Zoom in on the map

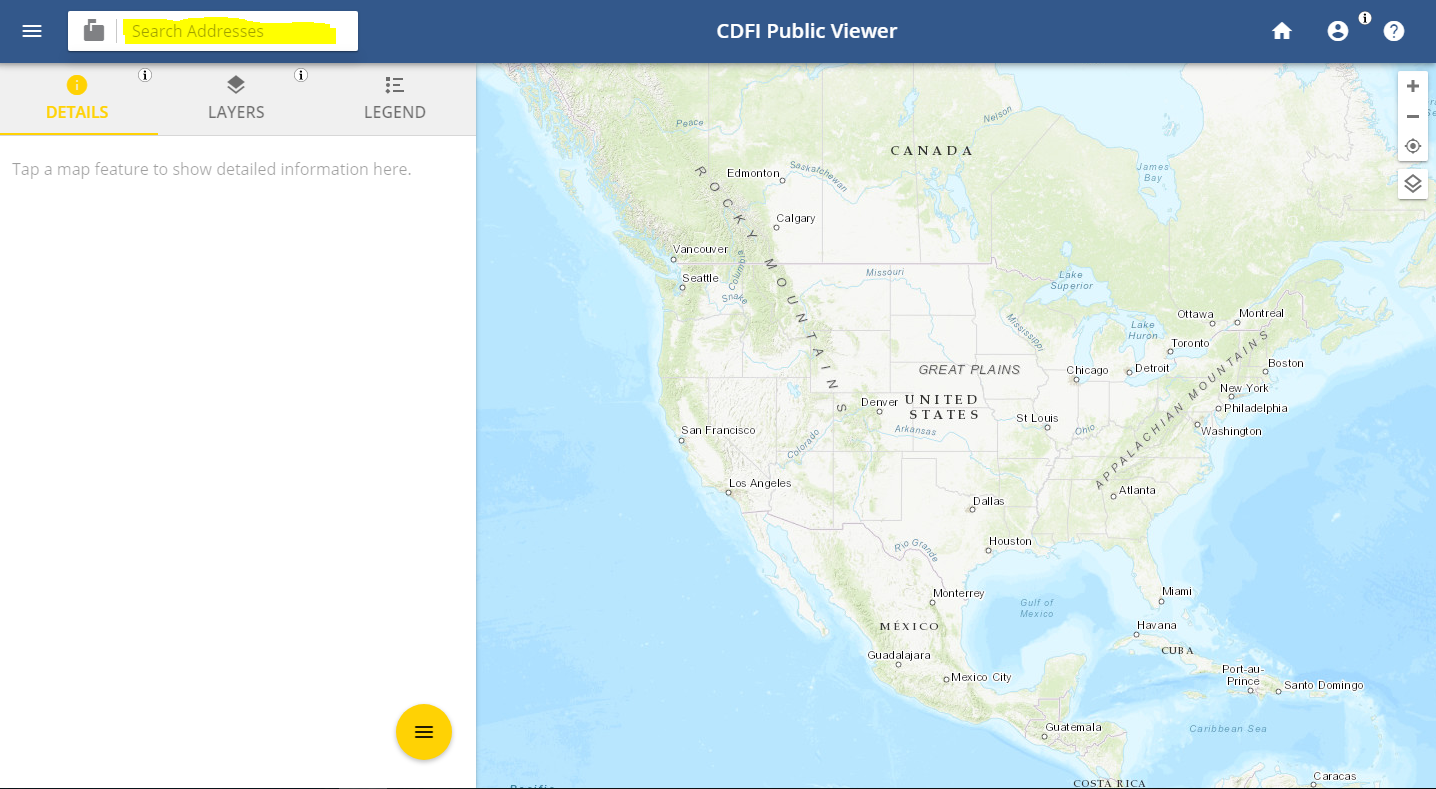click(x=1413, y=86)
